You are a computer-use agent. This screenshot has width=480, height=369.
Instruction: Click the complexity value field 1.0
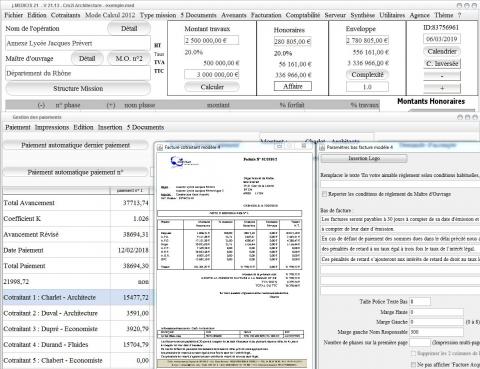367,87
